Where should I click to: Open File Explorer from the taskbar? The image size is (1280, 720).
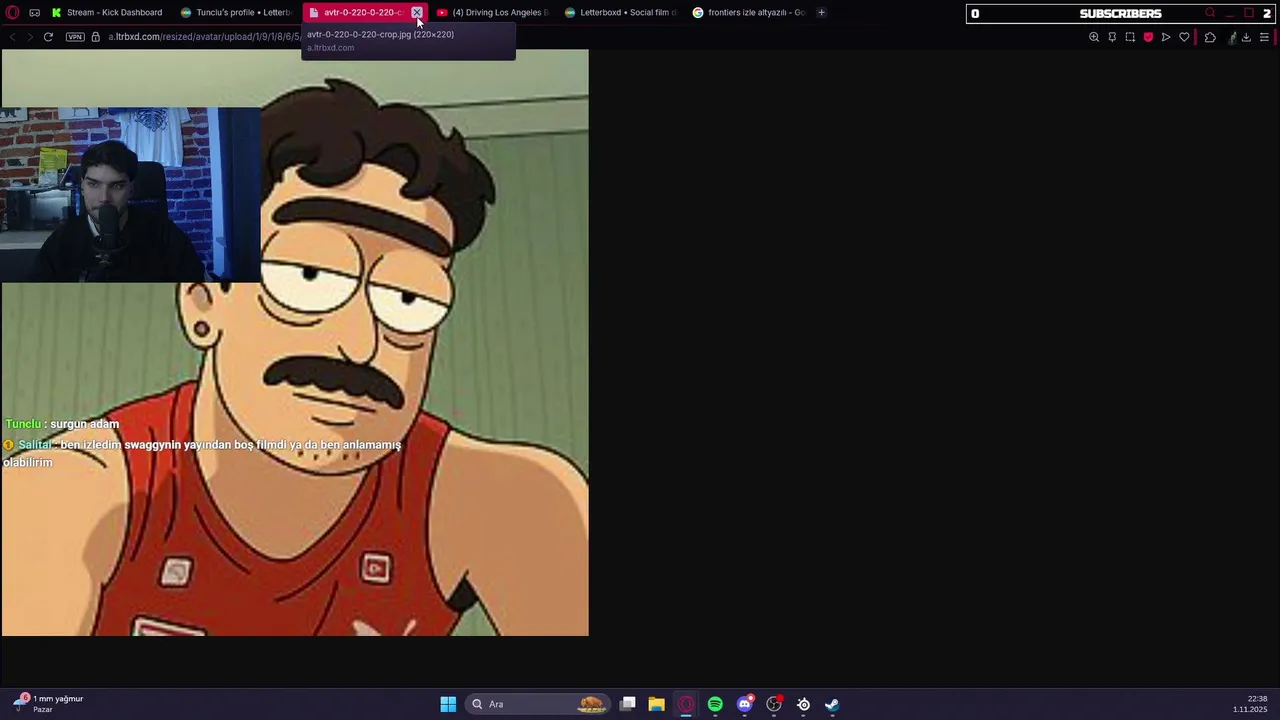[x=656, y=704]
